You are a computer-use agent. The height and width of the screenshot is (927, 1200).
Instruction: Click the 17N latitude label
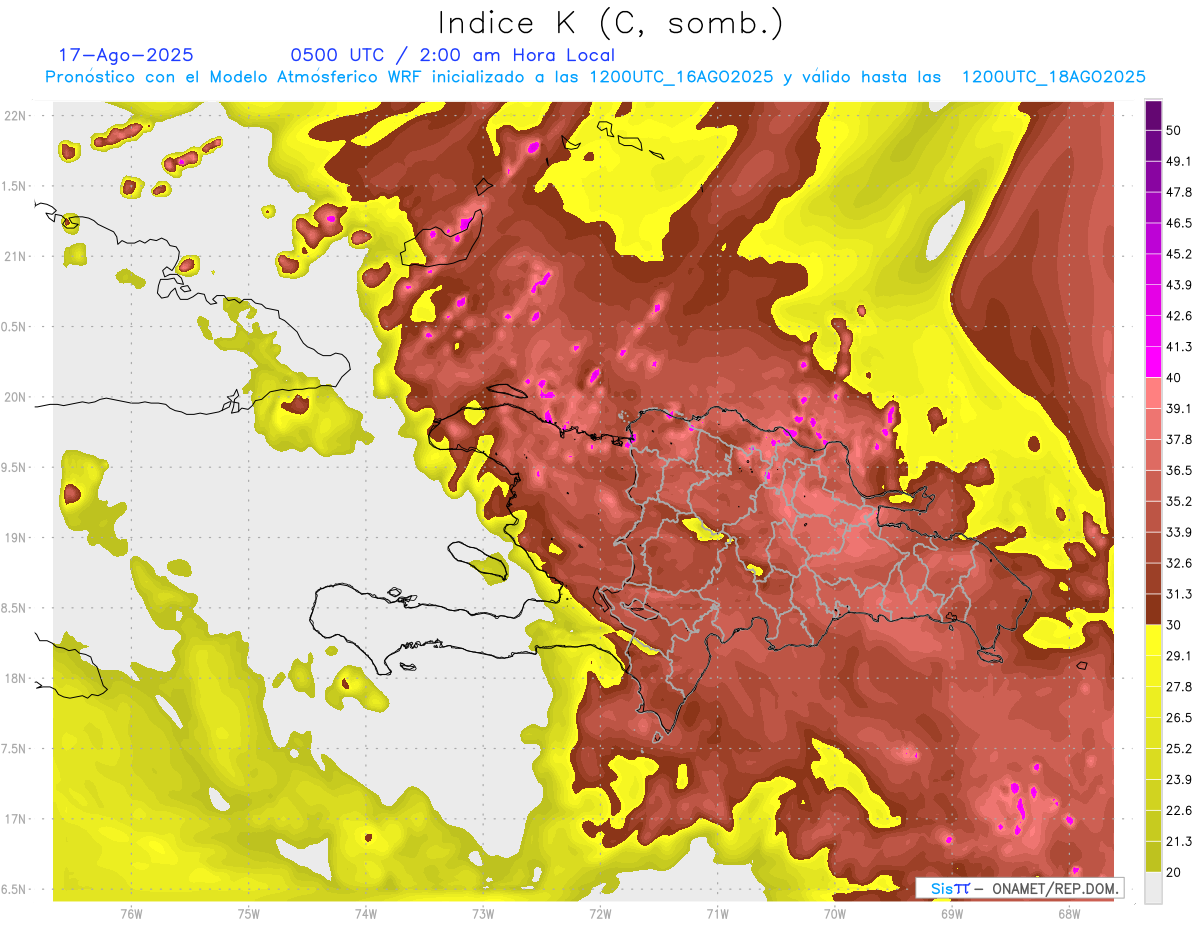tap(15, 819)
